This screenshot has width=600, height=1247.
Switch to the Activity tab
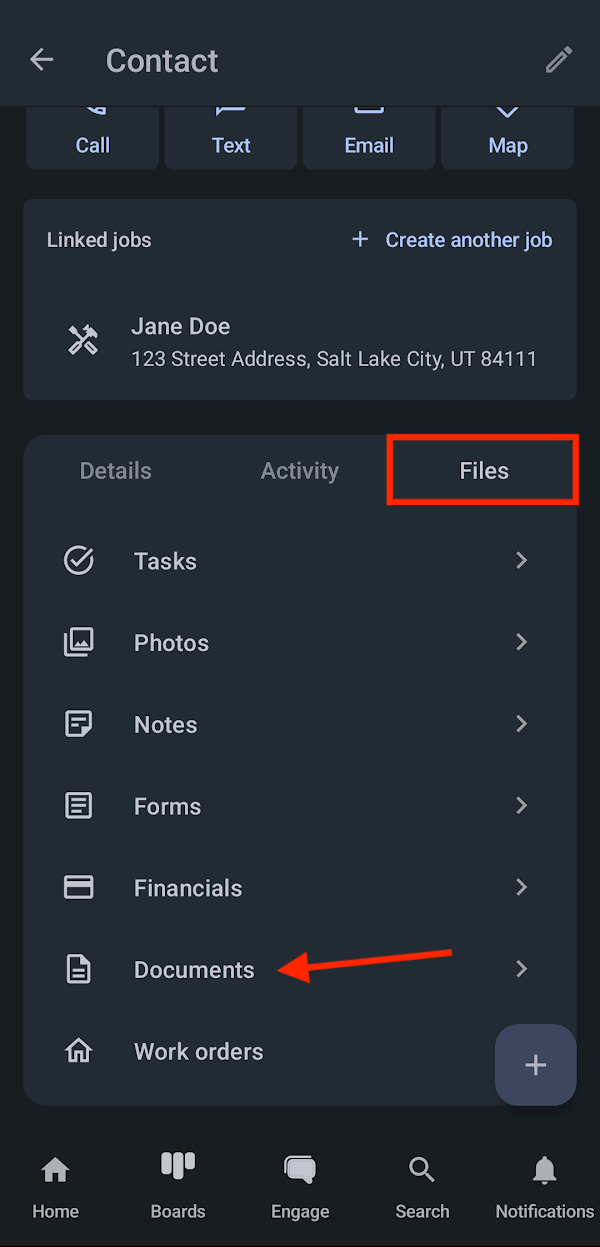300,470
